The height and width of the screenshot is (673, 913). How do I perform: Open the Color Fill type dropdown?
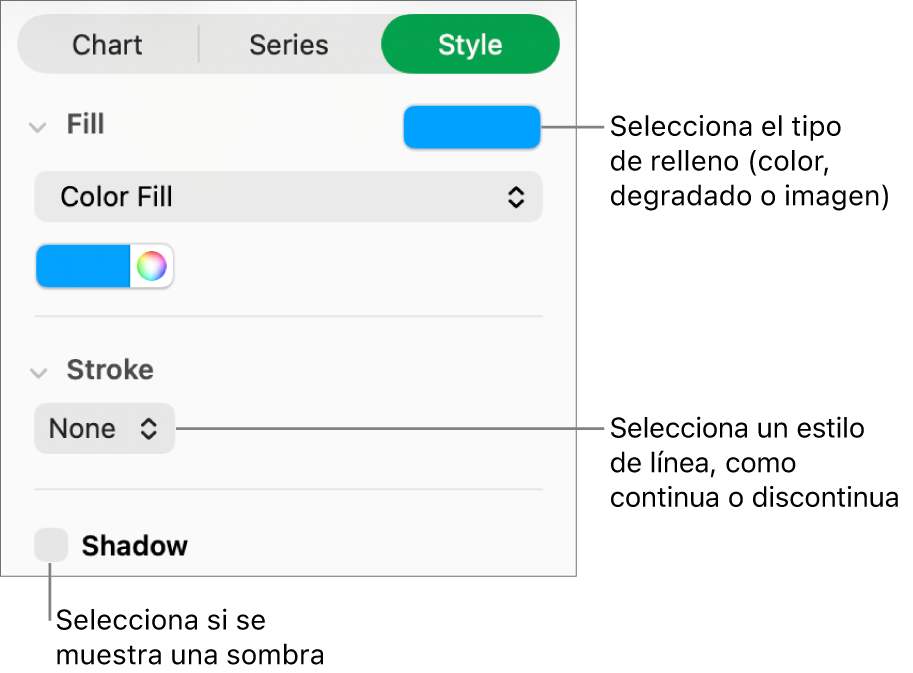coord(288,197)
